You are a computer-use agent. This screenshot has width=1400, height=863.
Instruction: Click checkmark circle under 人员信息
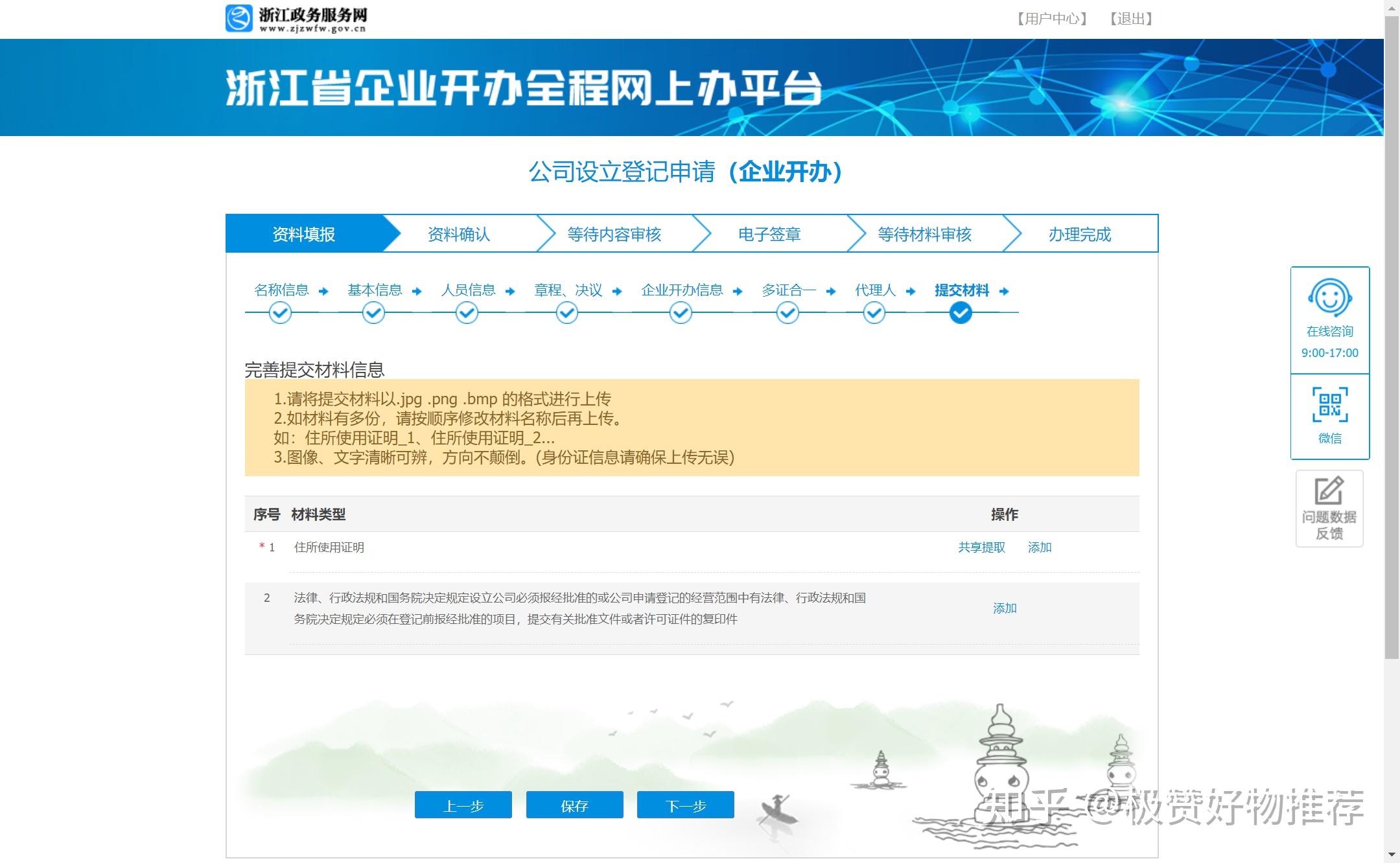tap(467, 313)
